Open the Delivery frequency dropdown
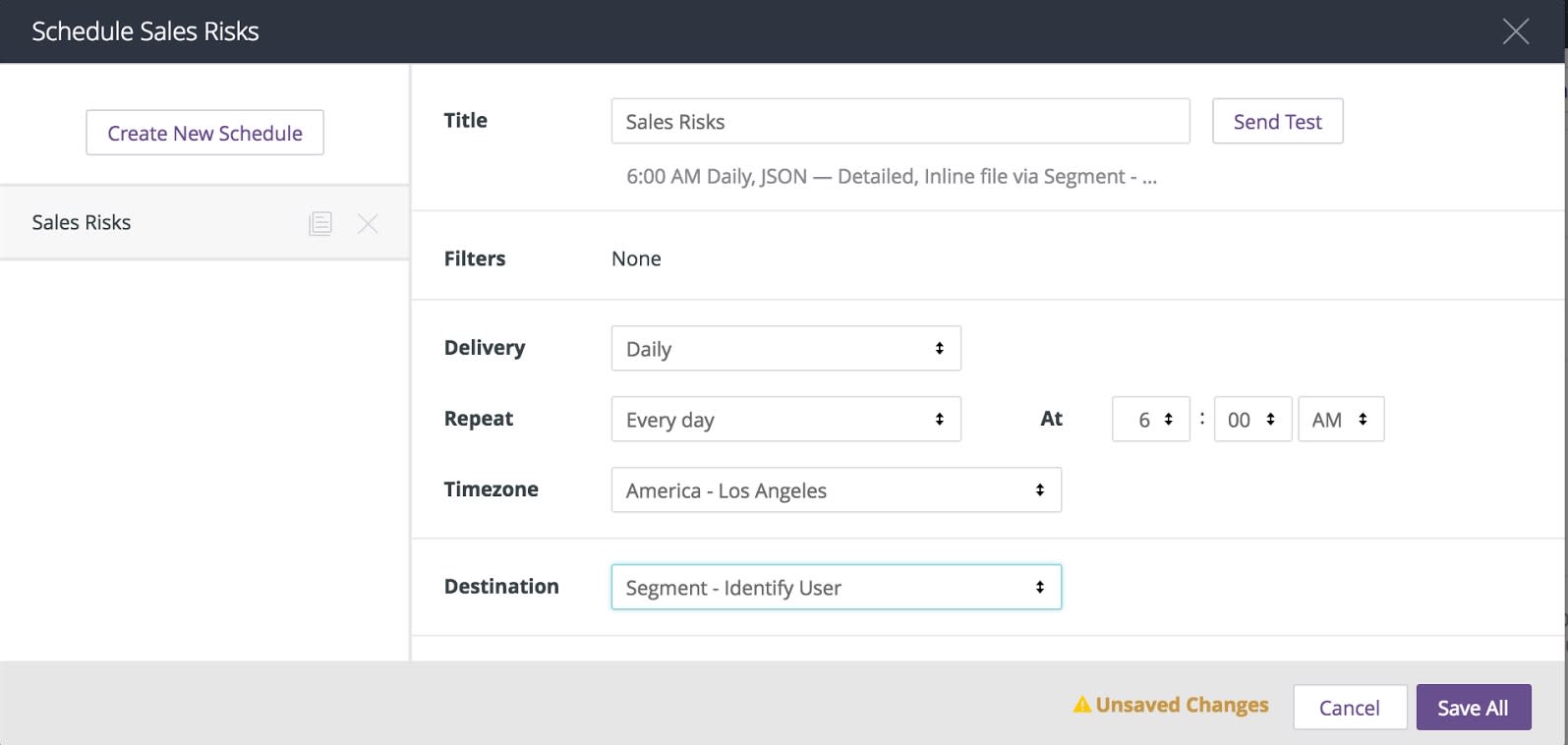1568x745 pixels. [785, 349]
